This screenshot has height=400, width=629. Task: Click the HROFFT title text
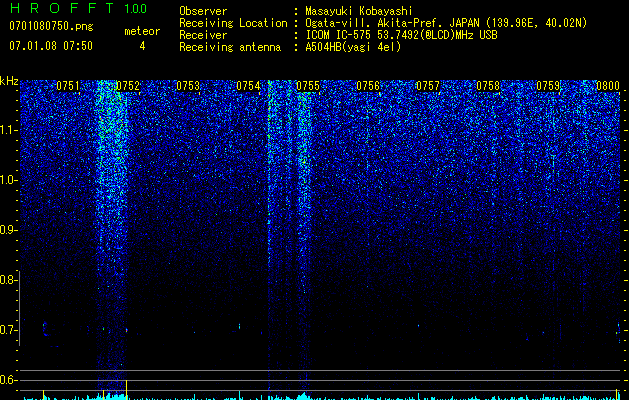(x=62, y=8)
